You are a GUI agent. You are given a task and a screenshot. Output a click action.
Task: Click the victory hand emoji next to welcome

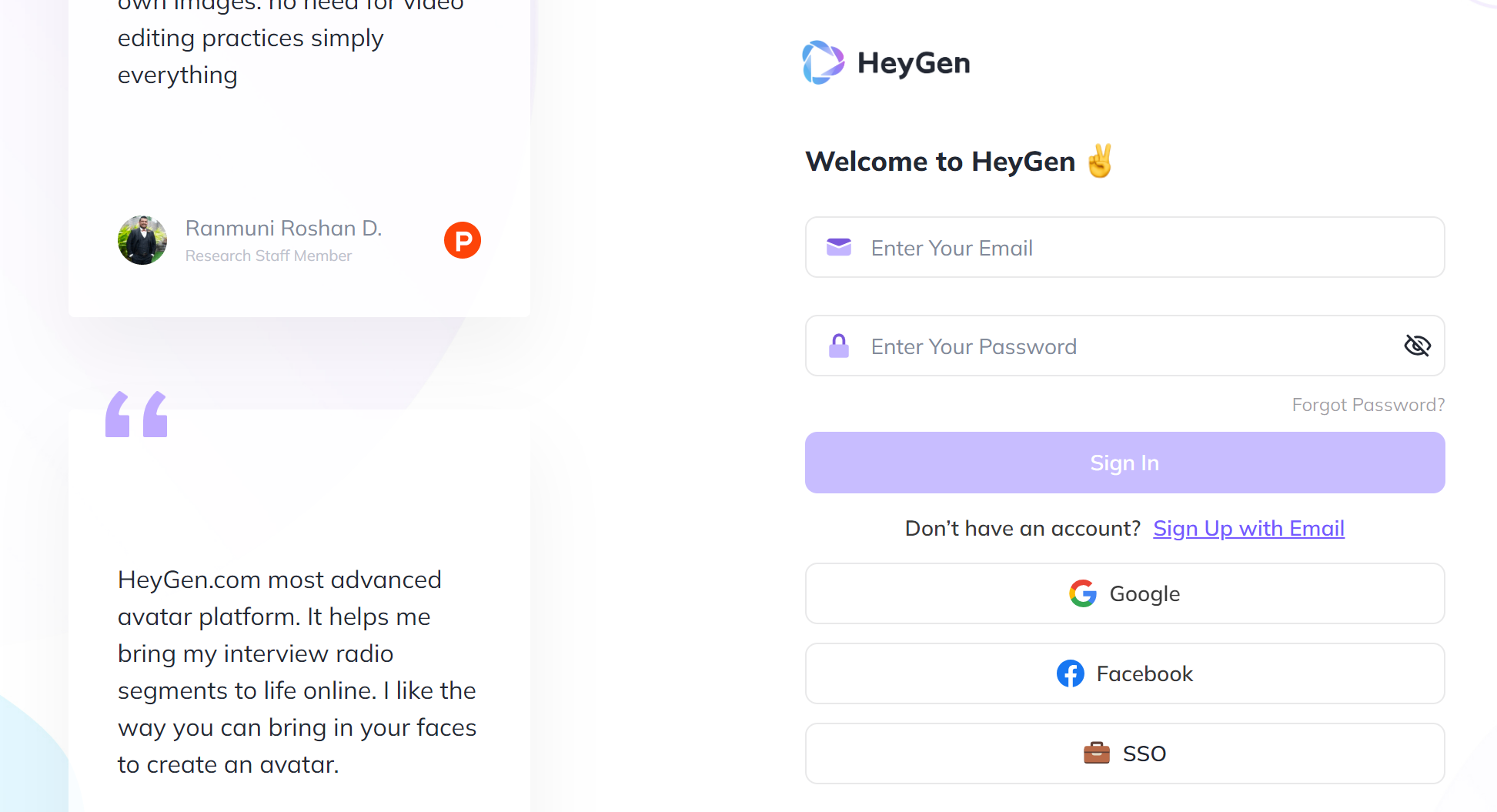point(1101,162)
